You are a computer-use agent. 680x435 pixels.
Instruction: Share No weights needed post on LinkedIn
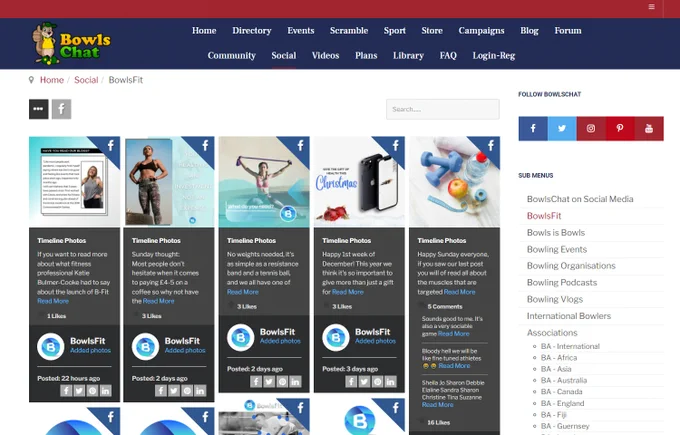coord(295,382)
